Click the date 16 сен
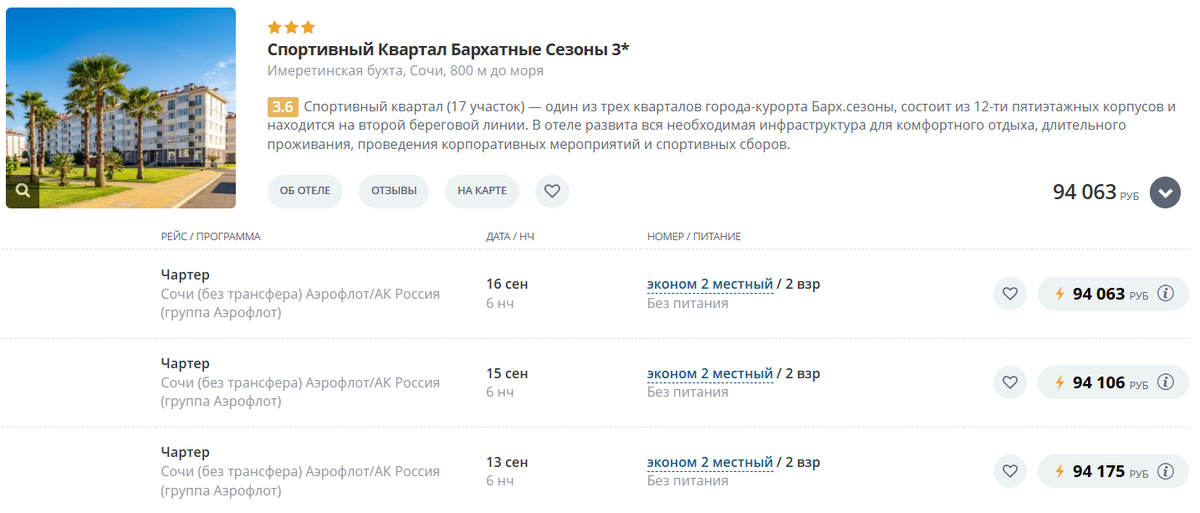This screenshot has width=1200, height=513. click(x=507, y=284)
